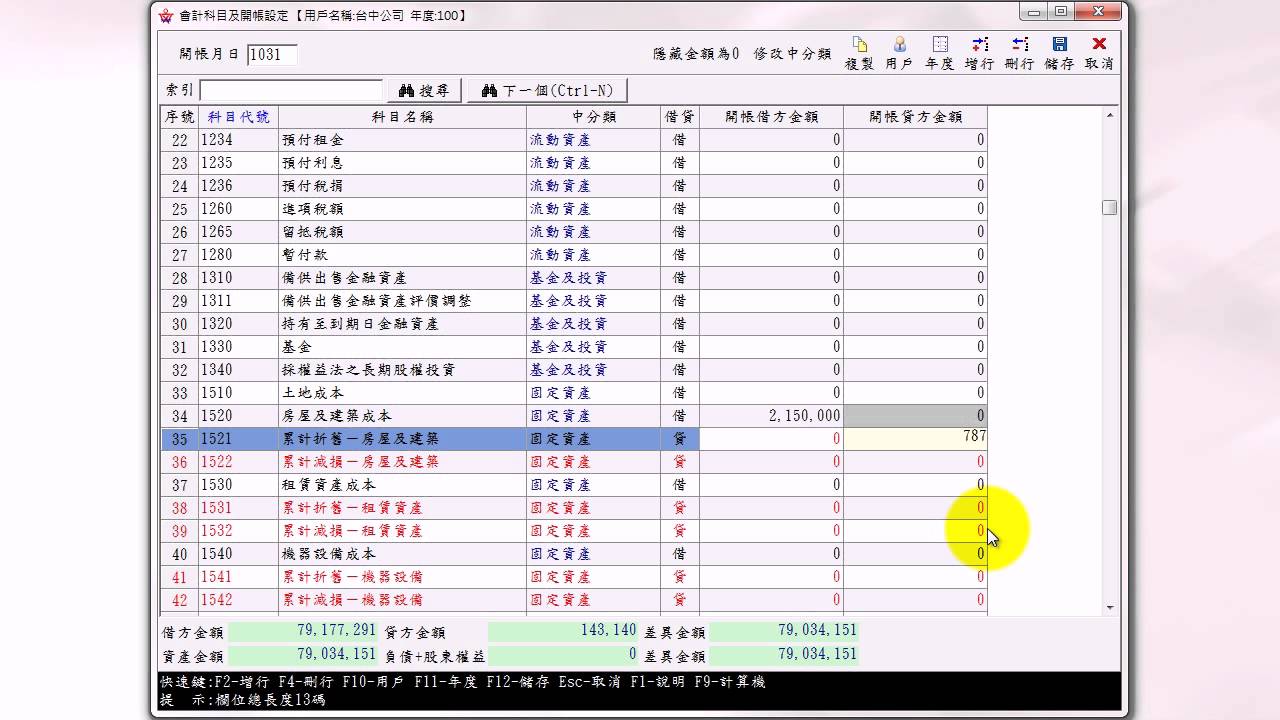1280x720 pixels.
Task: Click 負債+股東權益 value 0
Action: 564,655
